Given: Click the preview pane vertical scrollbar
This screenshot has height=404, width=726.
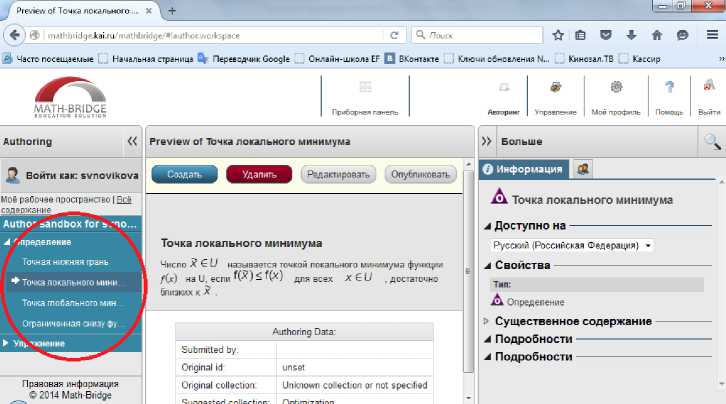Looking at the screenshot, I should point(468,271).
